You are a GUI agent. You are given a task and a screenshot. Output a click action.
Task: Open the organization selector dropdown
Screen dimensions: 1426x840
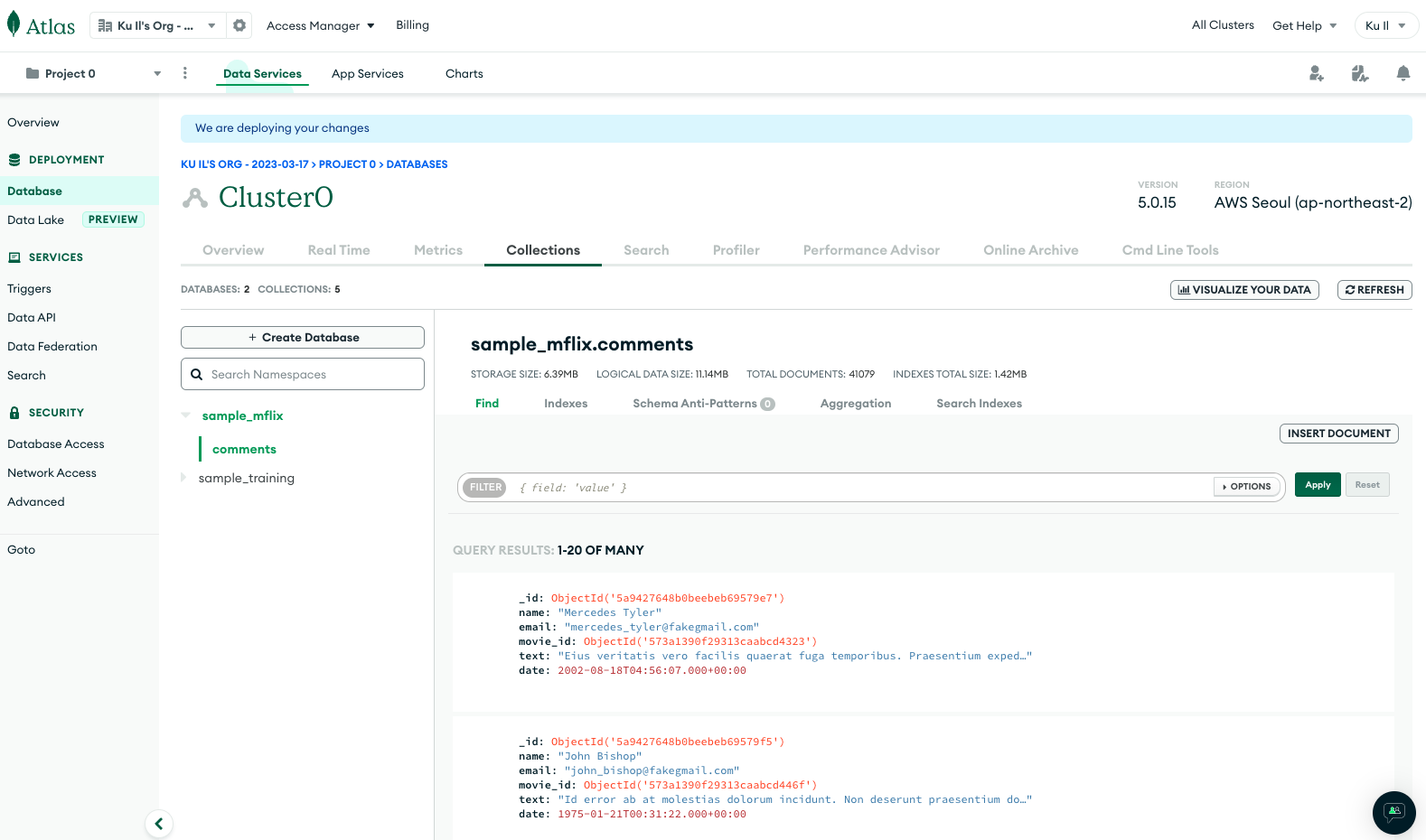[x=158, y=25]
